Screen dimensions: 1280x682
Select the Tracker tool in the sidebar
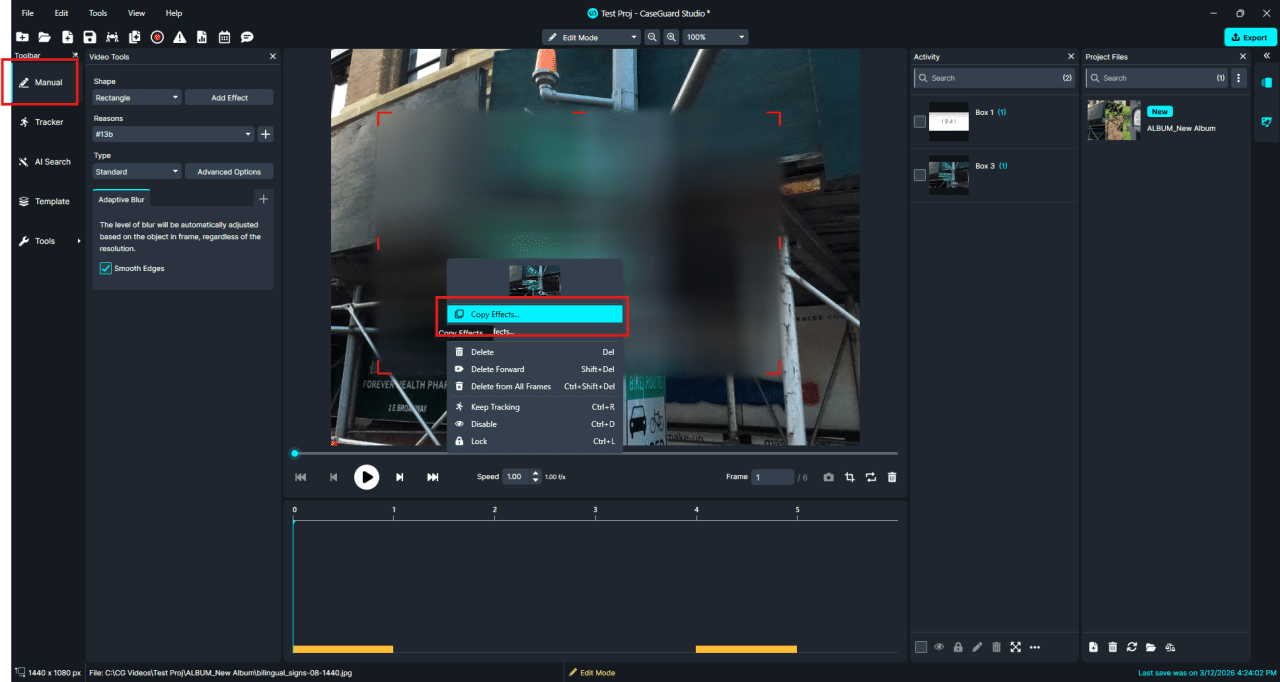coord(48,122)
